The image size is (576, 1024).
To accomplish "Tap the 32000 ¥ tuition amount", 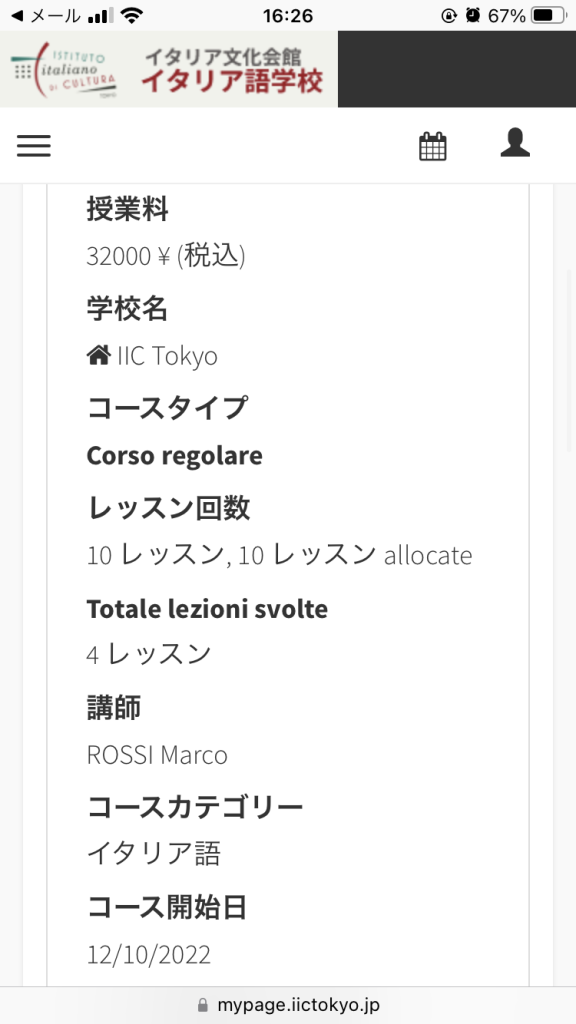I will [166, 257].
